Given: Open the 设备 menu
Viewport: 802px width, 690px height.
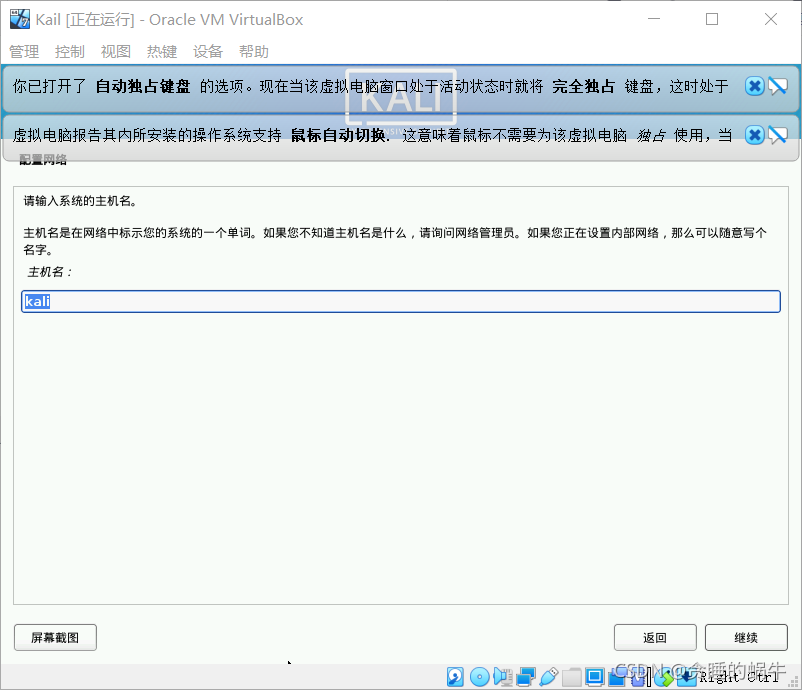Looking at the screenshot, I should (x=208, y=51).
